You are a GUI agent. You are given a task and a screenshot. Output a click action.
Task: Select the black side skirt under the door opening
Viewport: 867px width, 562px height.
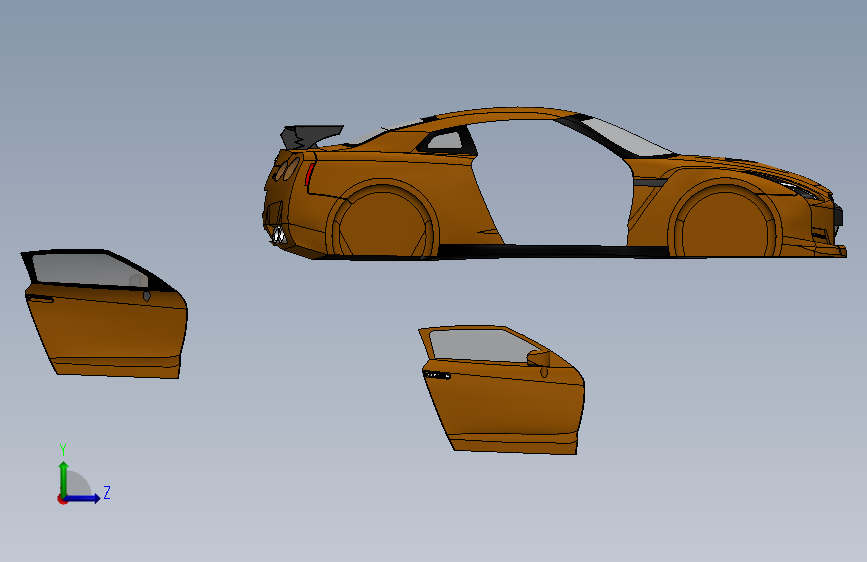pos(553,252)
